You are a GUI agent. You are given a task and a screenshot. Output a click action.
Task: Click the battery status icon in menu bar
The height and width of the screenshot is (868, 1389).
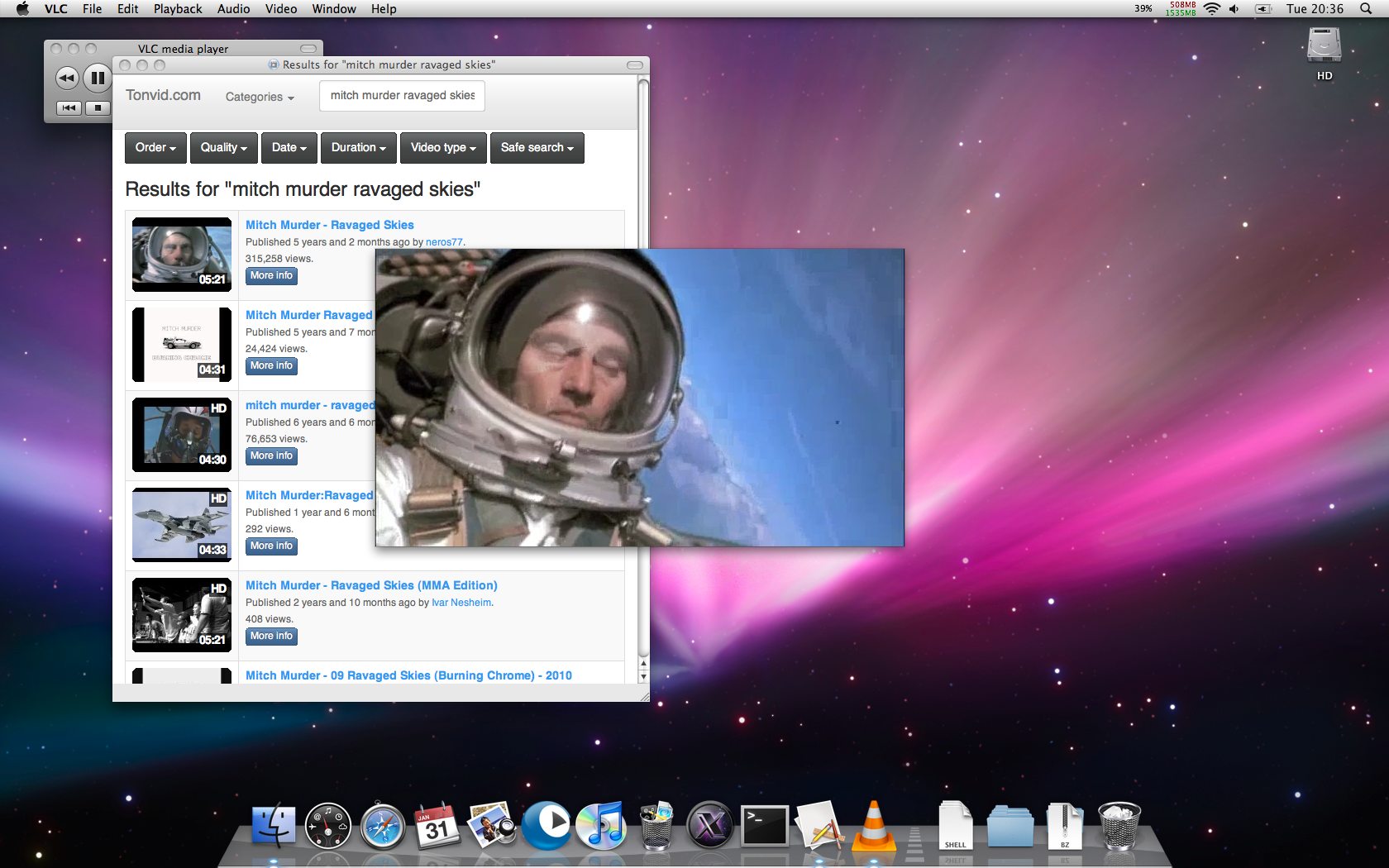coord(1263,9)
